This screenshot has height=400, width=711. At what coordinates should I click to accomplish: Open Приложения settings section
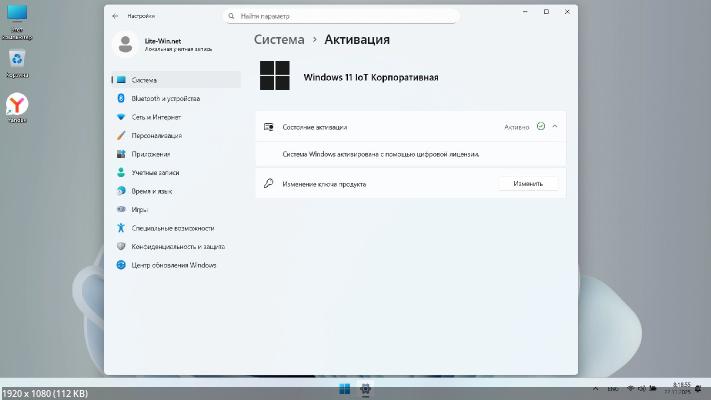click(150, 154)
